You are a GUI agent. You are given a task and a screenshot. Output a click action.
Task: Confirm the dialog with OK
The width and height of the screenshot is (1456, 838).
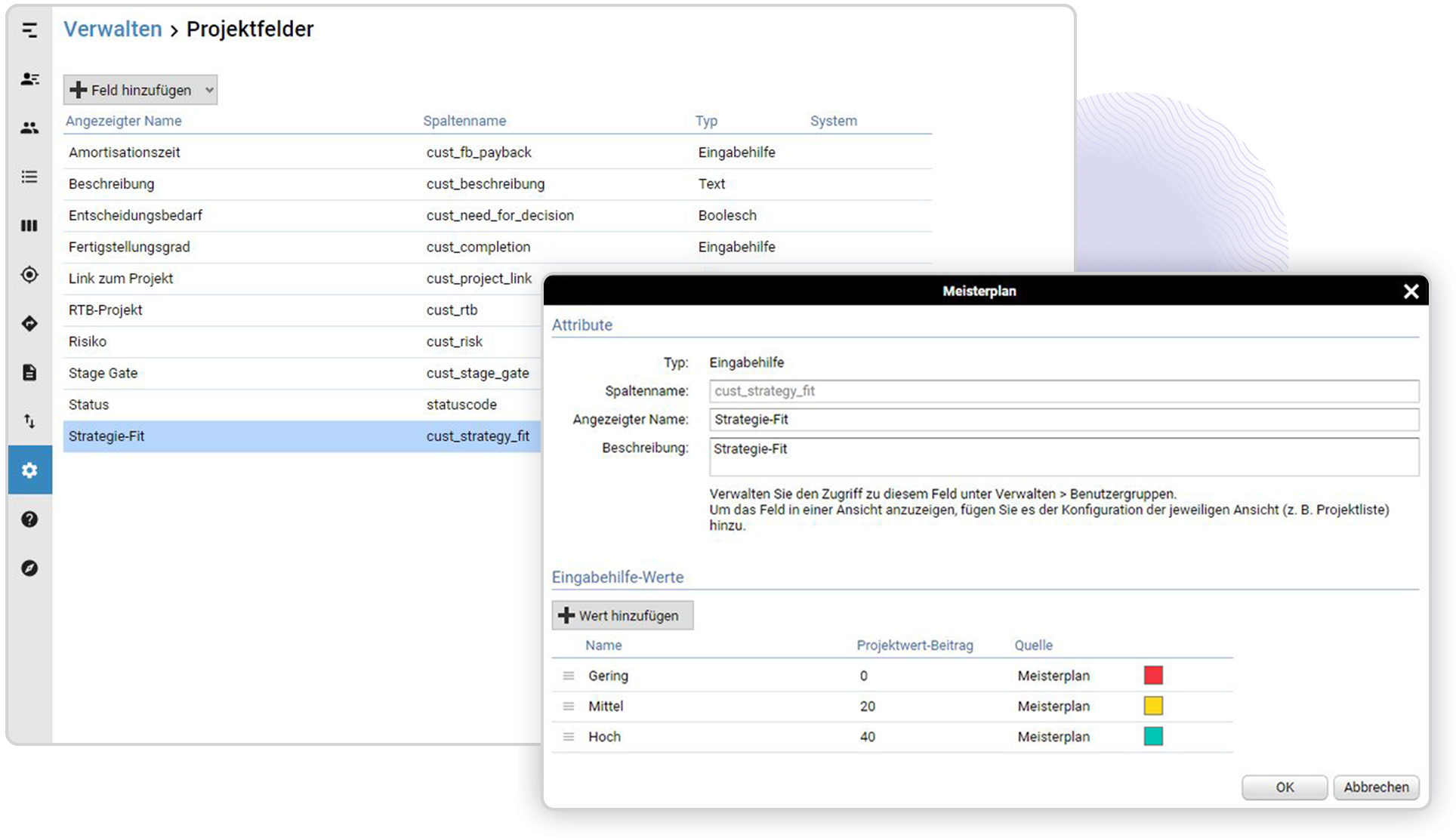(x=1285, y=787)
